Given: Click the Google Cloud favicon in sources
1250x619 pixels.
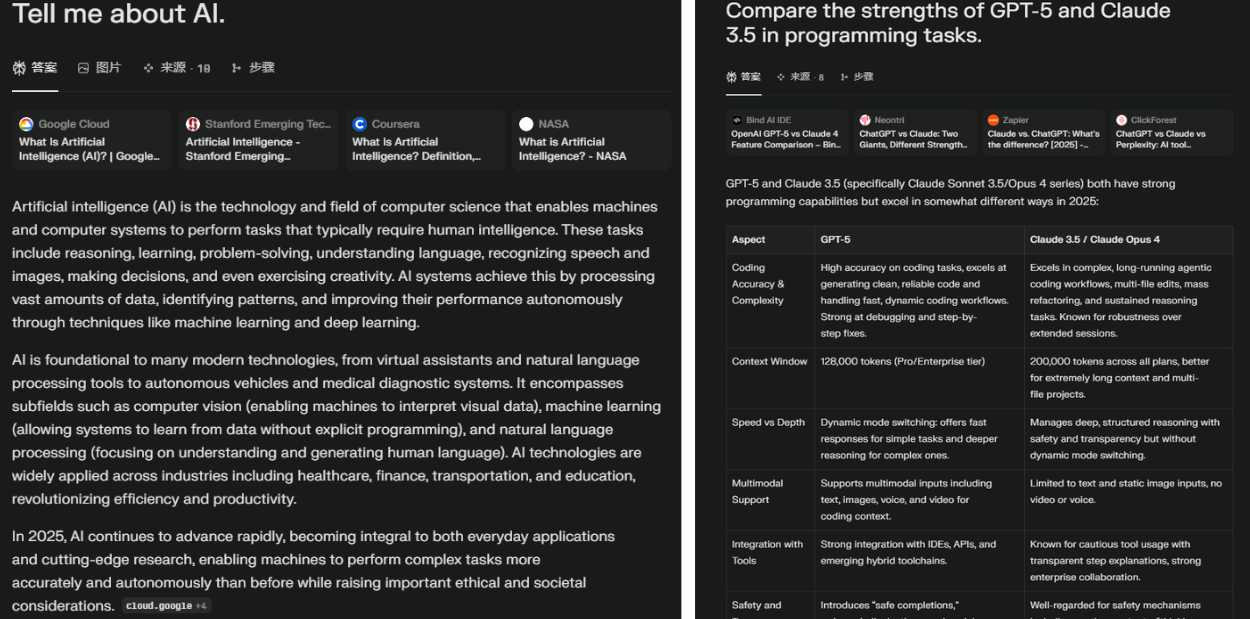Looking at the screenshot, I should [x=26, y=124].
